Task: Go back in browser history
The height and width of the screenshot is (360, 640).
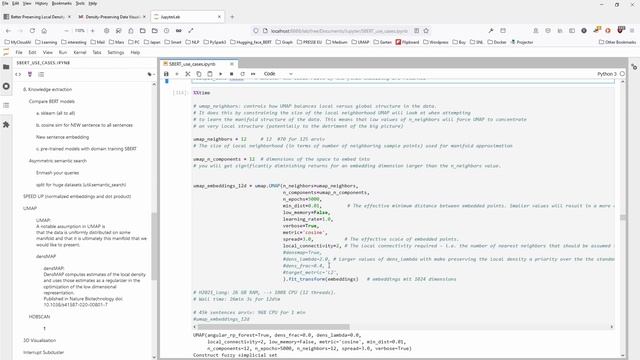Action: (x=9, y=31)
